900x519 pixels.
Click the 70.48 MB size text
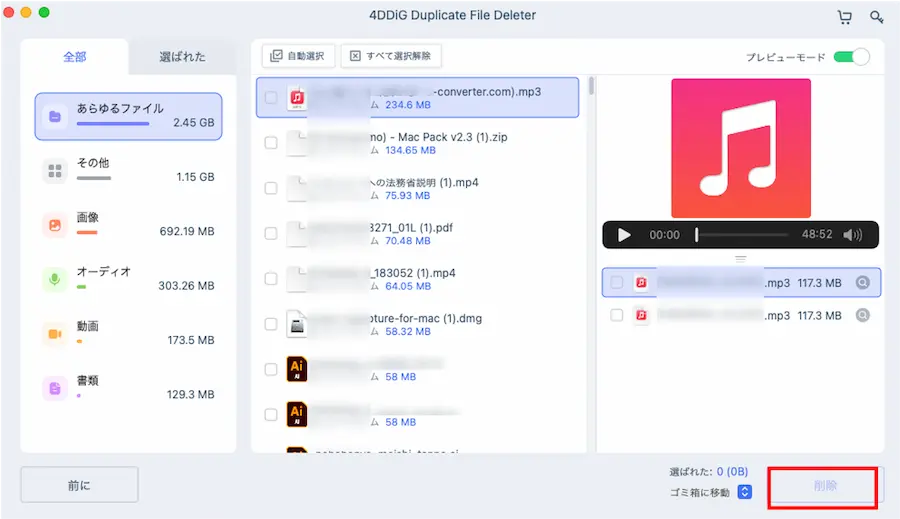(408, 241)
